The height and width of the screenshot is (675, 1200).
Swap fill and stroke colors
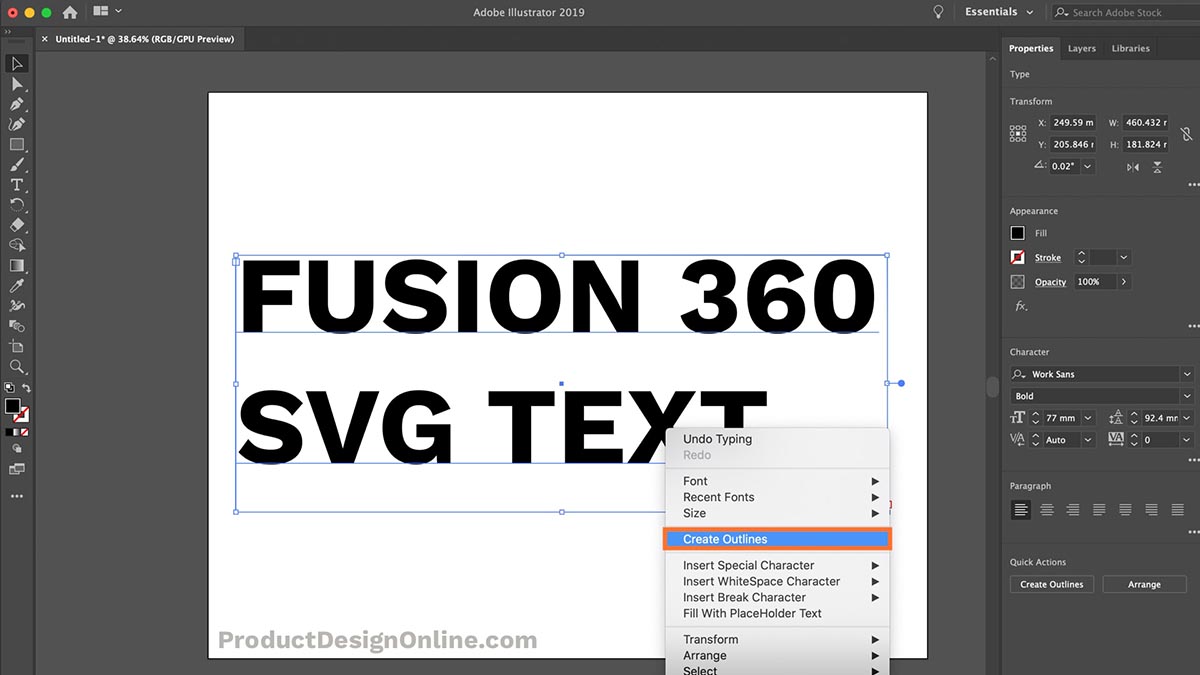click(x=26, y=388)
